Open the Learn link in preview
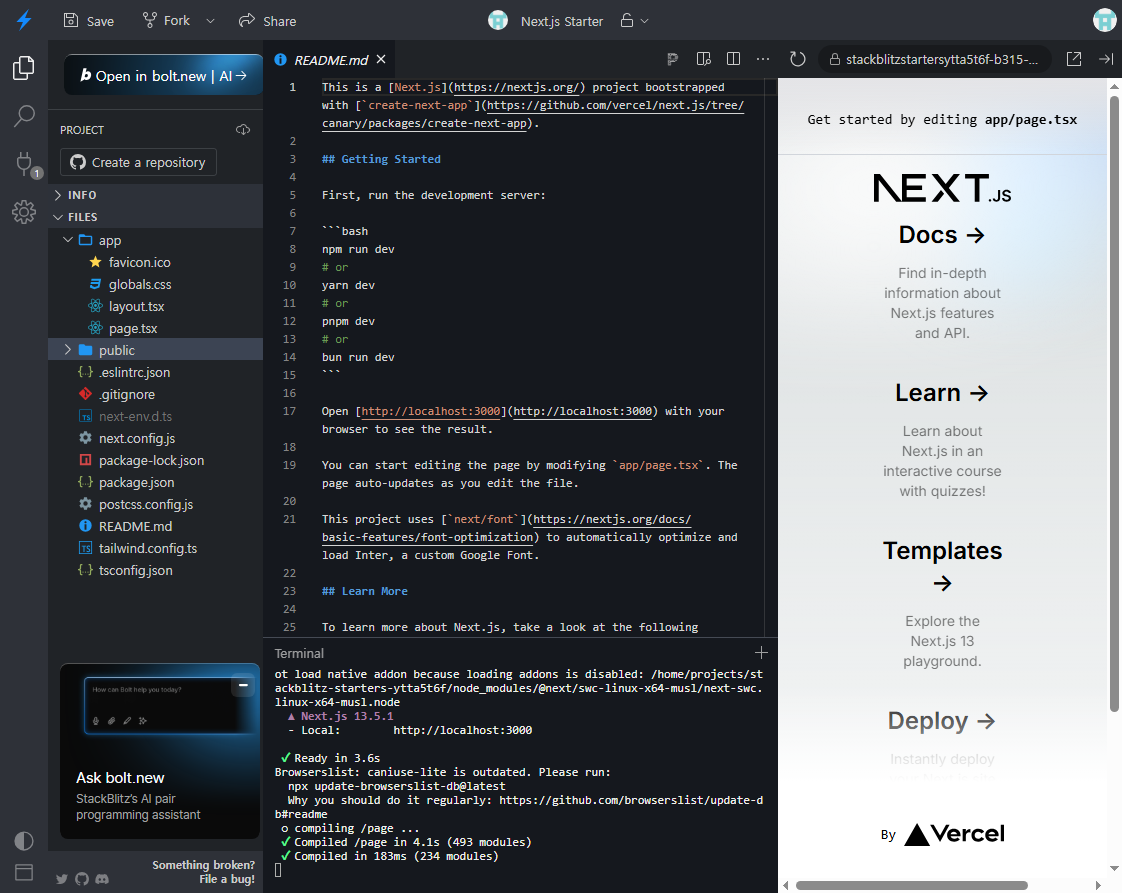The height and width of the screenshot is (893, 1122). (x=942, y=393)
